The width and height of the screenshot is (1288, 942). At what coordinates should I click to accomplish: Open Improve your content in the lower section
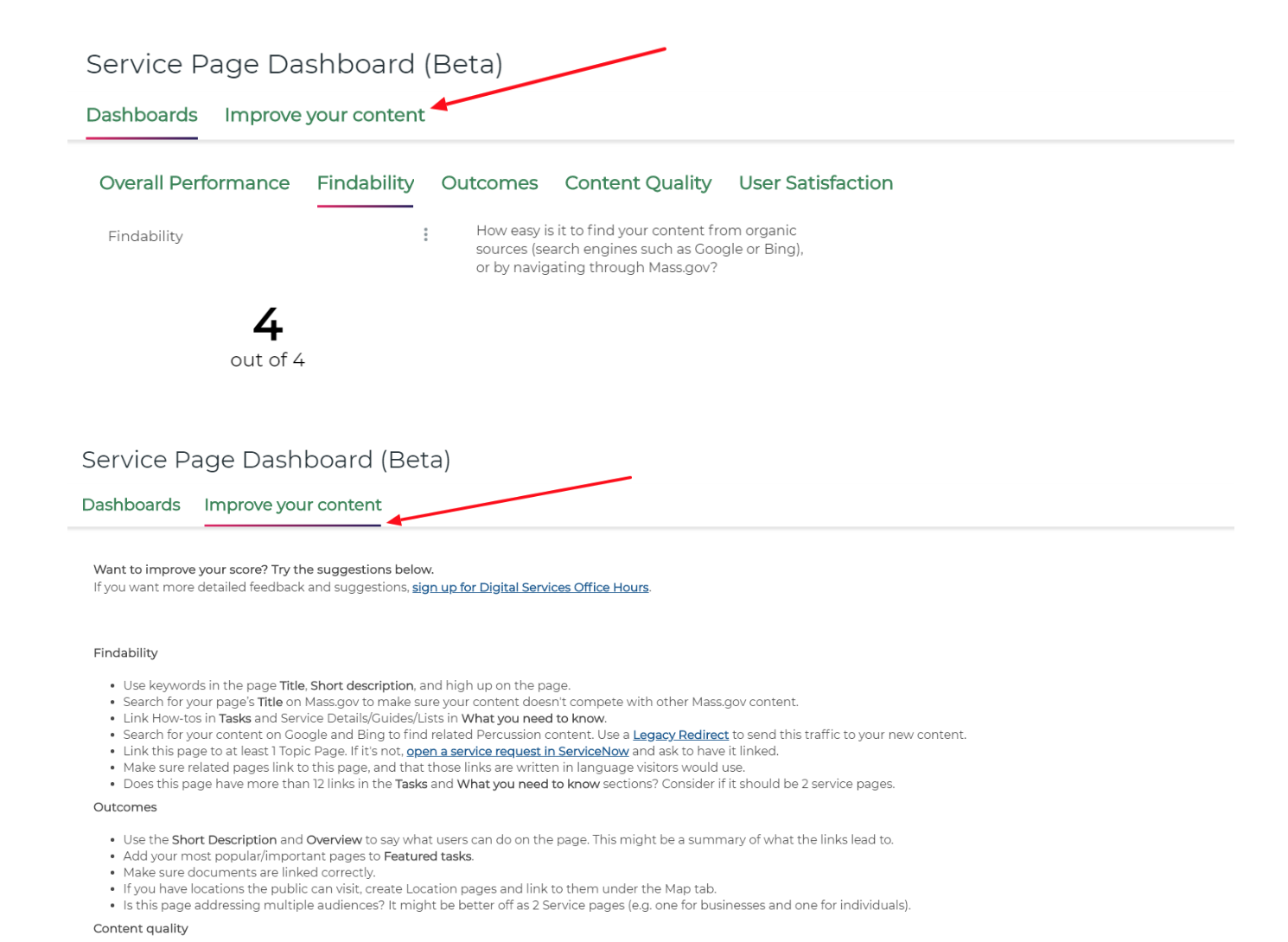tap(292, 505)
